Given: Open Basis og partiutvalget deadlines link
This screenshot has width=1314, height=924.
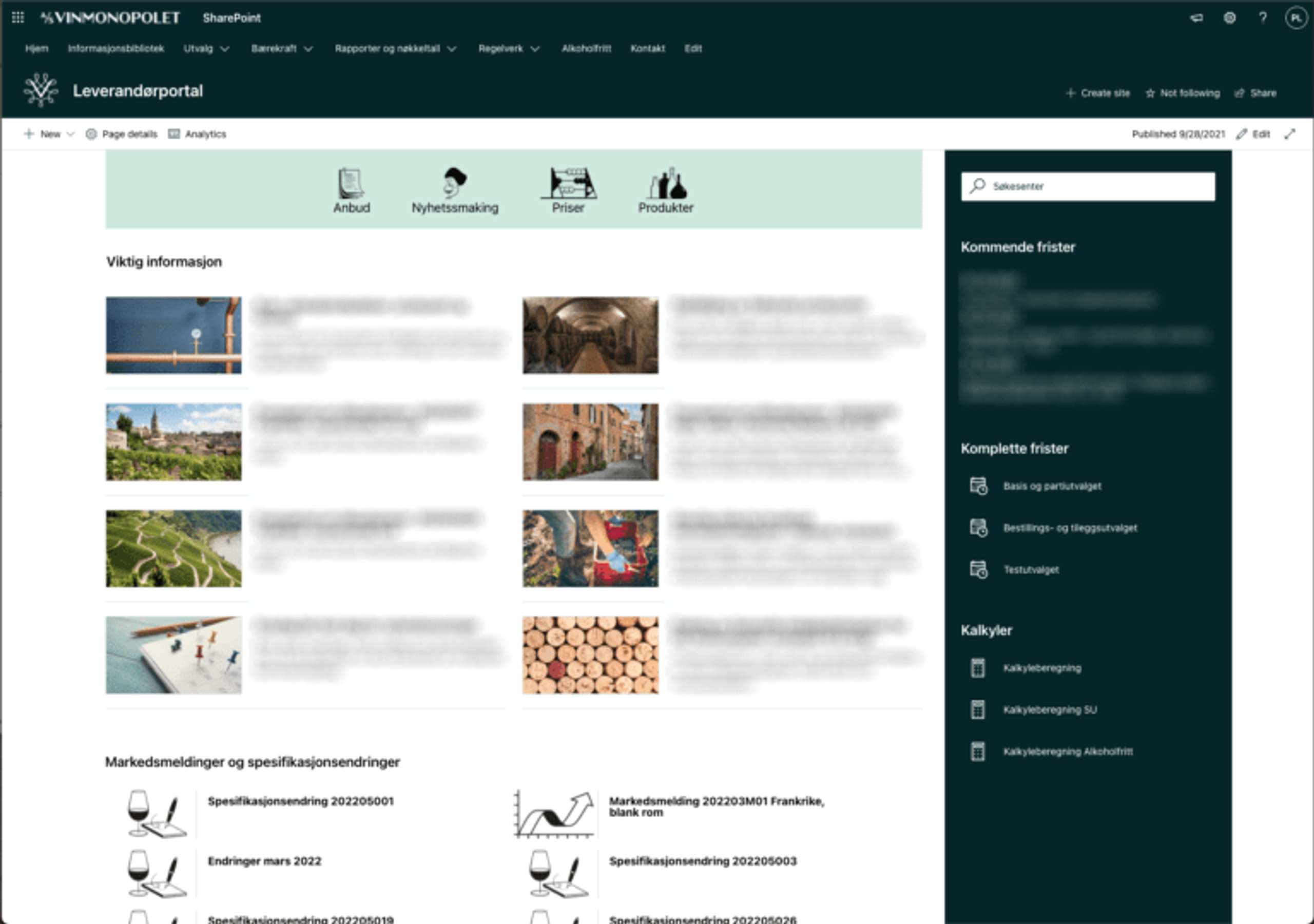Looking at the screenshot, I should tap(1051, 486).
